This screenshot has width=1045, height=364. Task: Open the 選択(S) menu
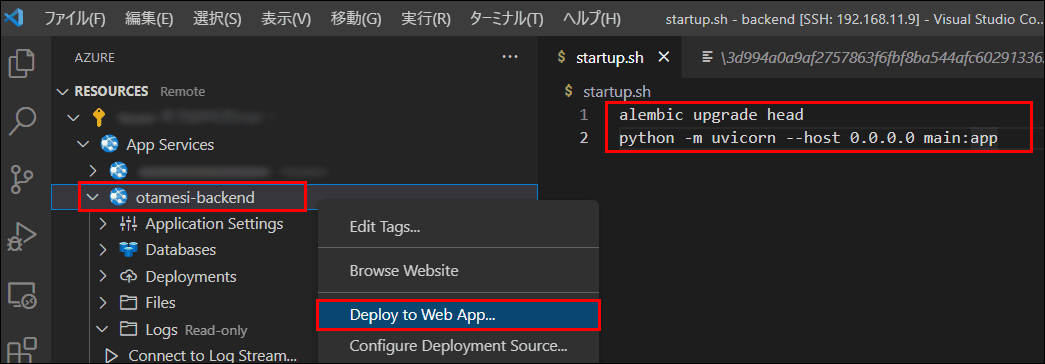tap(217, 19)
